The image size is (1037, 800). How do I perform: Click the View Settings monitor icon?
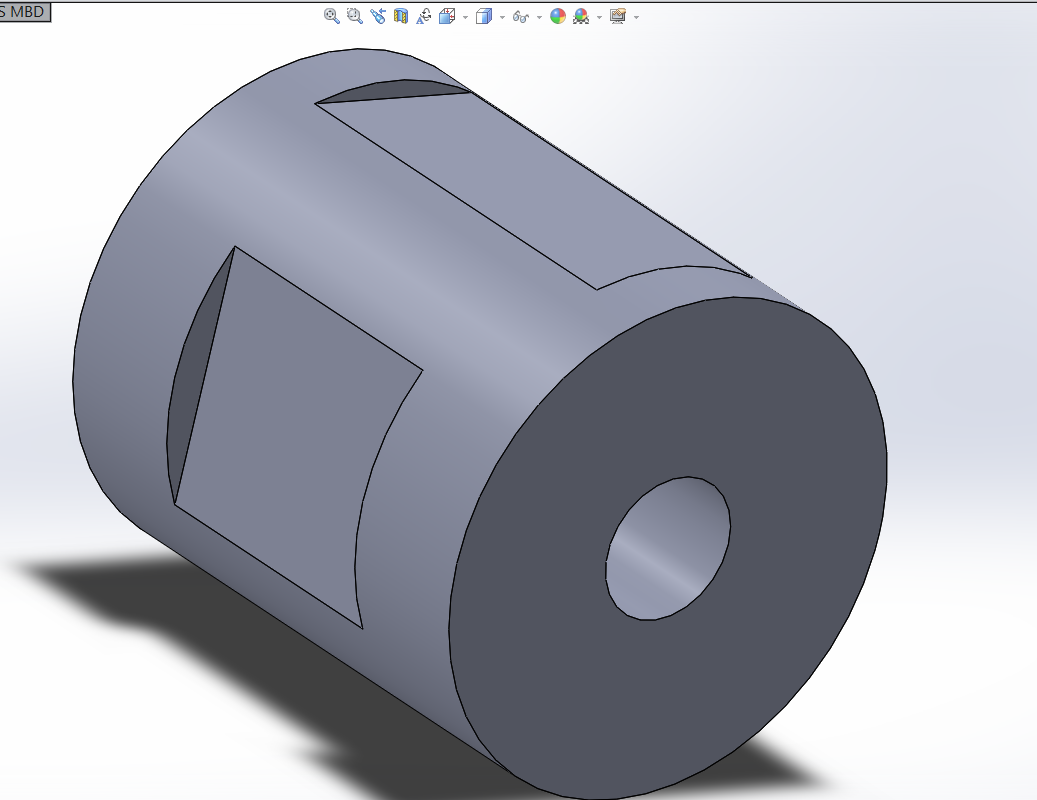[618, 16]
